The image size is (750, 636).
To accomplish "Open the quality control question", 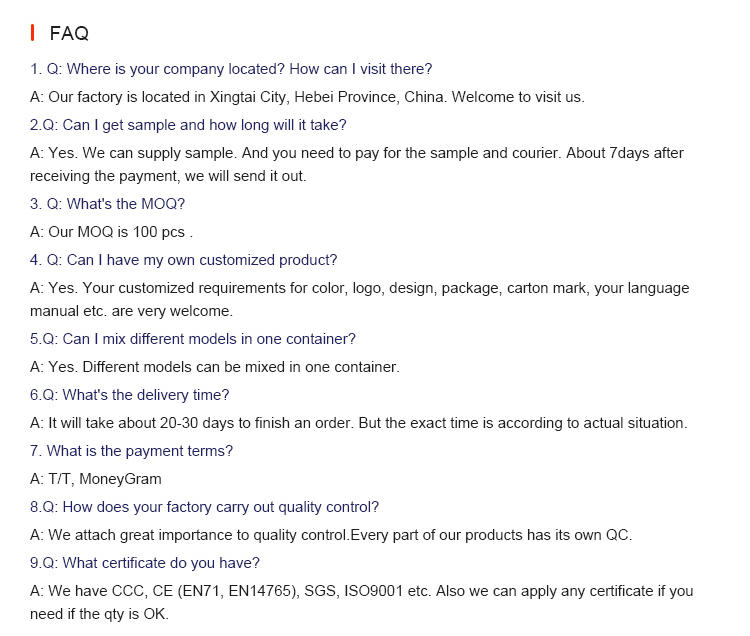I will pos(204,507).
